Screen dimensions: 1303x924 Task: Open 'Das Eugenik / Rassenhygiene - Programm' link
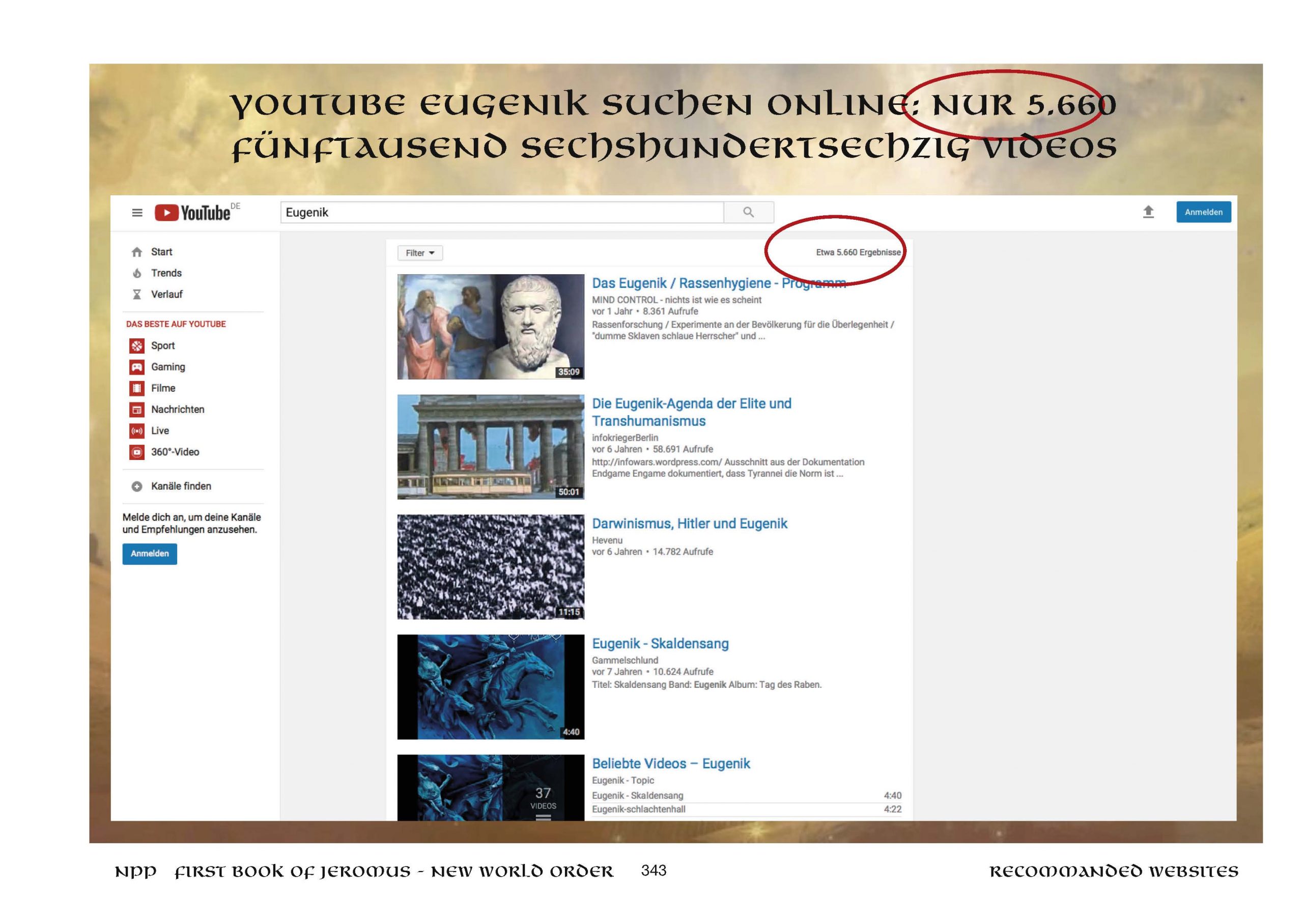(718, 283)
